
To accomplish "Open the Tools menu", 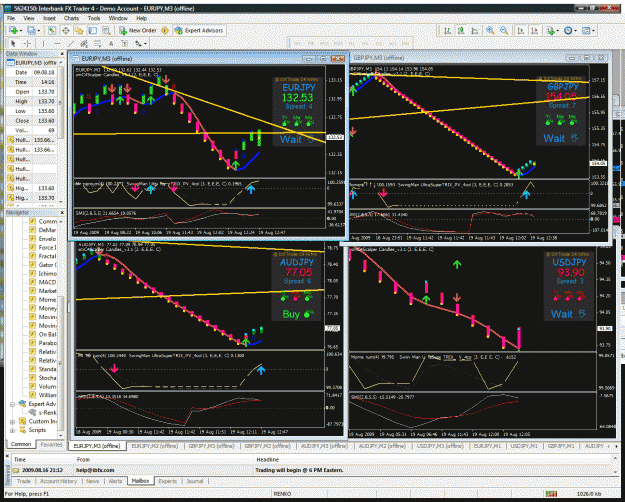I will [94, 18].
